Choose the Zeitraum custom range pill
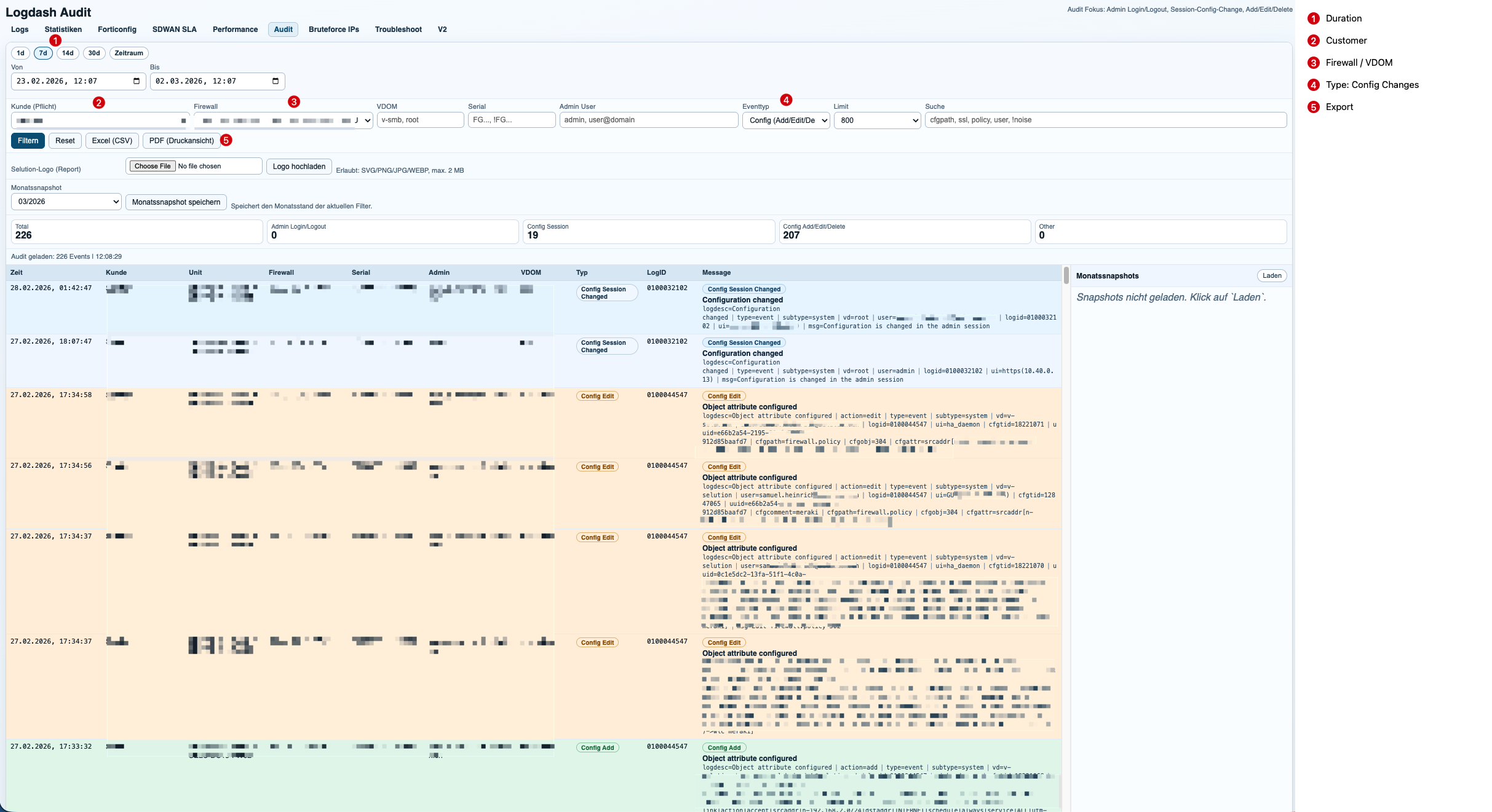 coord(129,53)
